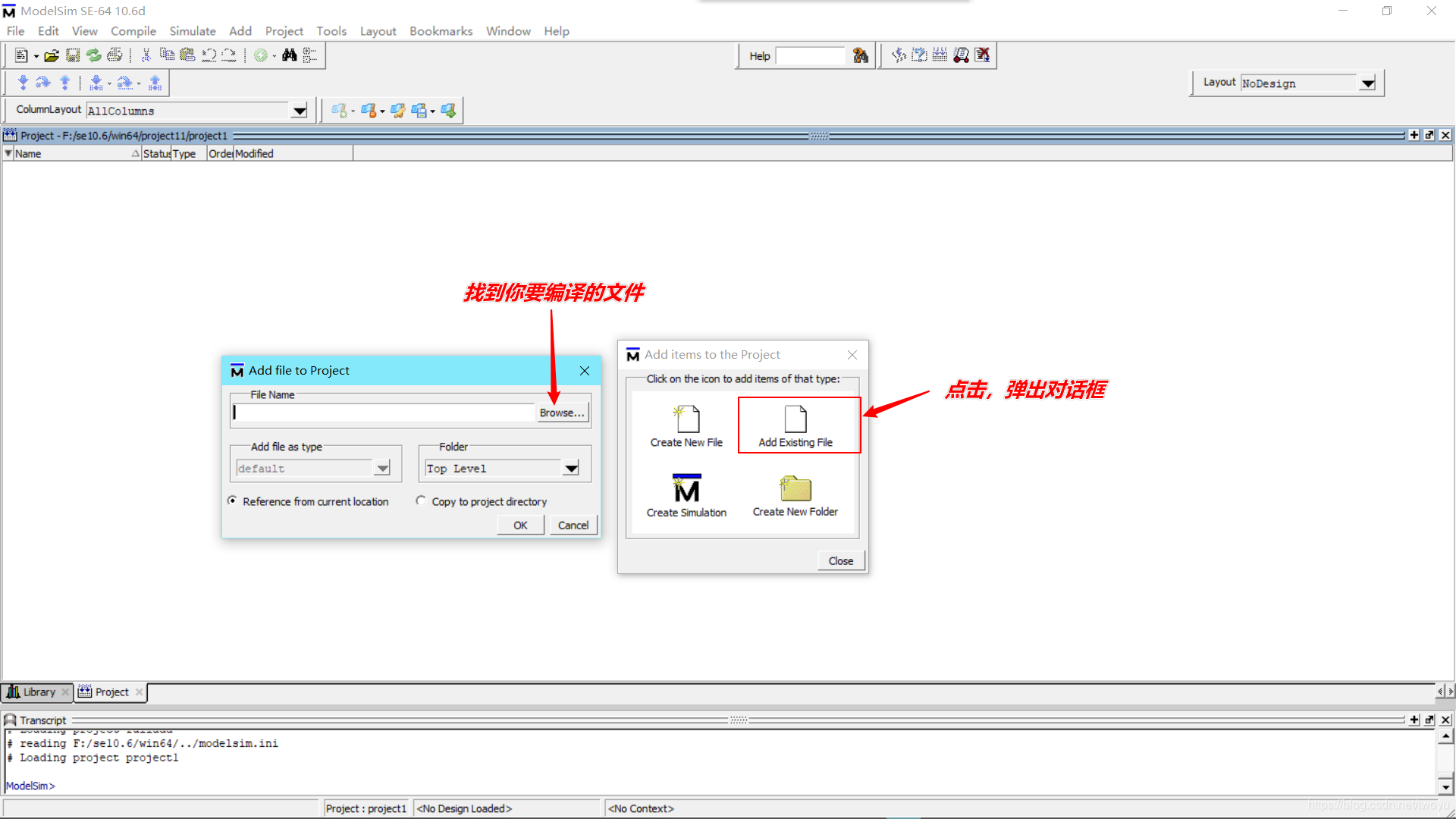Click the orange-pin bookmark icon dropdown arrow
1456x819 pixels.
[x=382, y=111]
